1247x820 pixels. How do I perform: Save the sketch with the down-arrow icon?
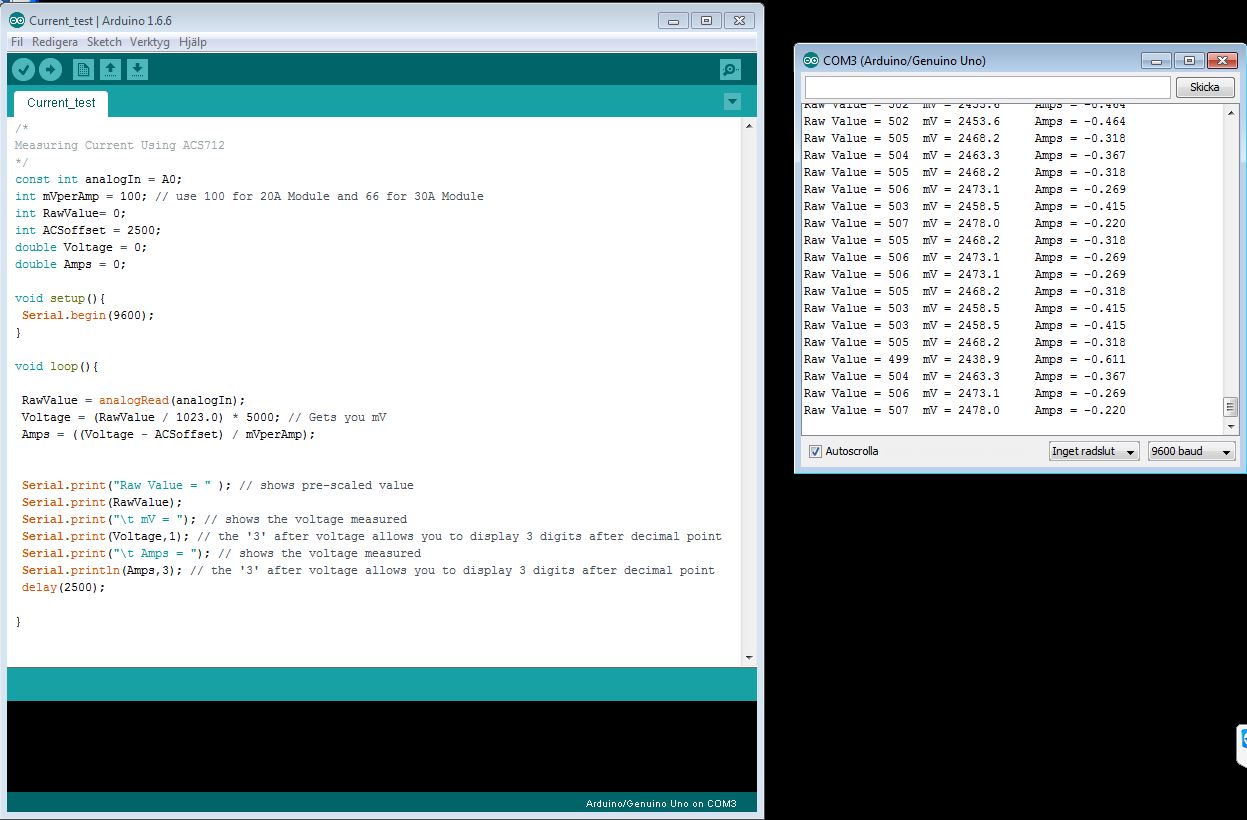(x=137, y=69)
